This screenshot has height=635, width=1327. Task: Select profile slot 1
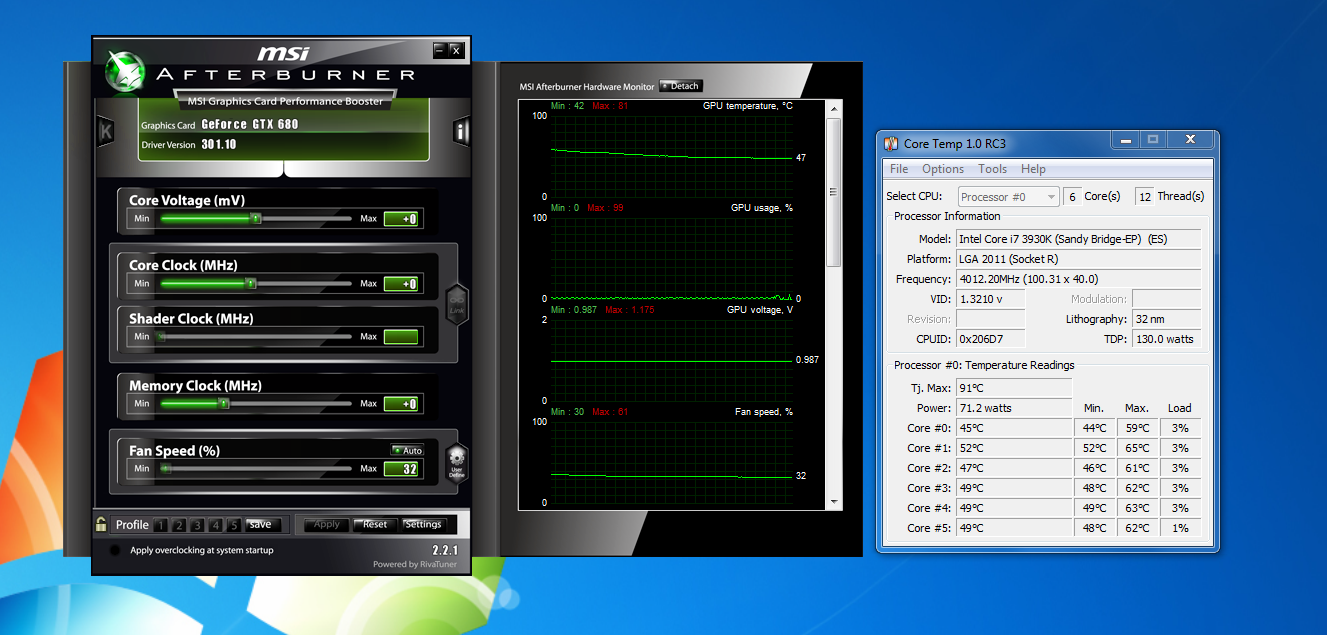pyautogui.click(x=161, y=525)
